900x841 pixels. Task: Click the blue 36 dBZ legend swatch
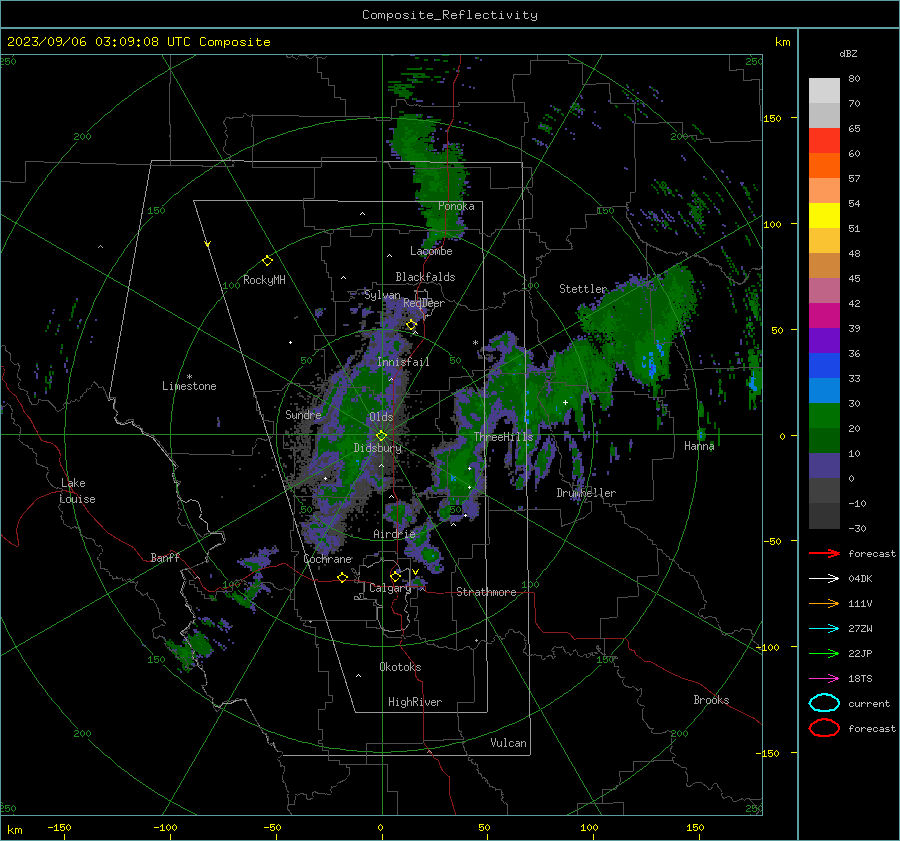pyautogui.click(x=824, y=365)
